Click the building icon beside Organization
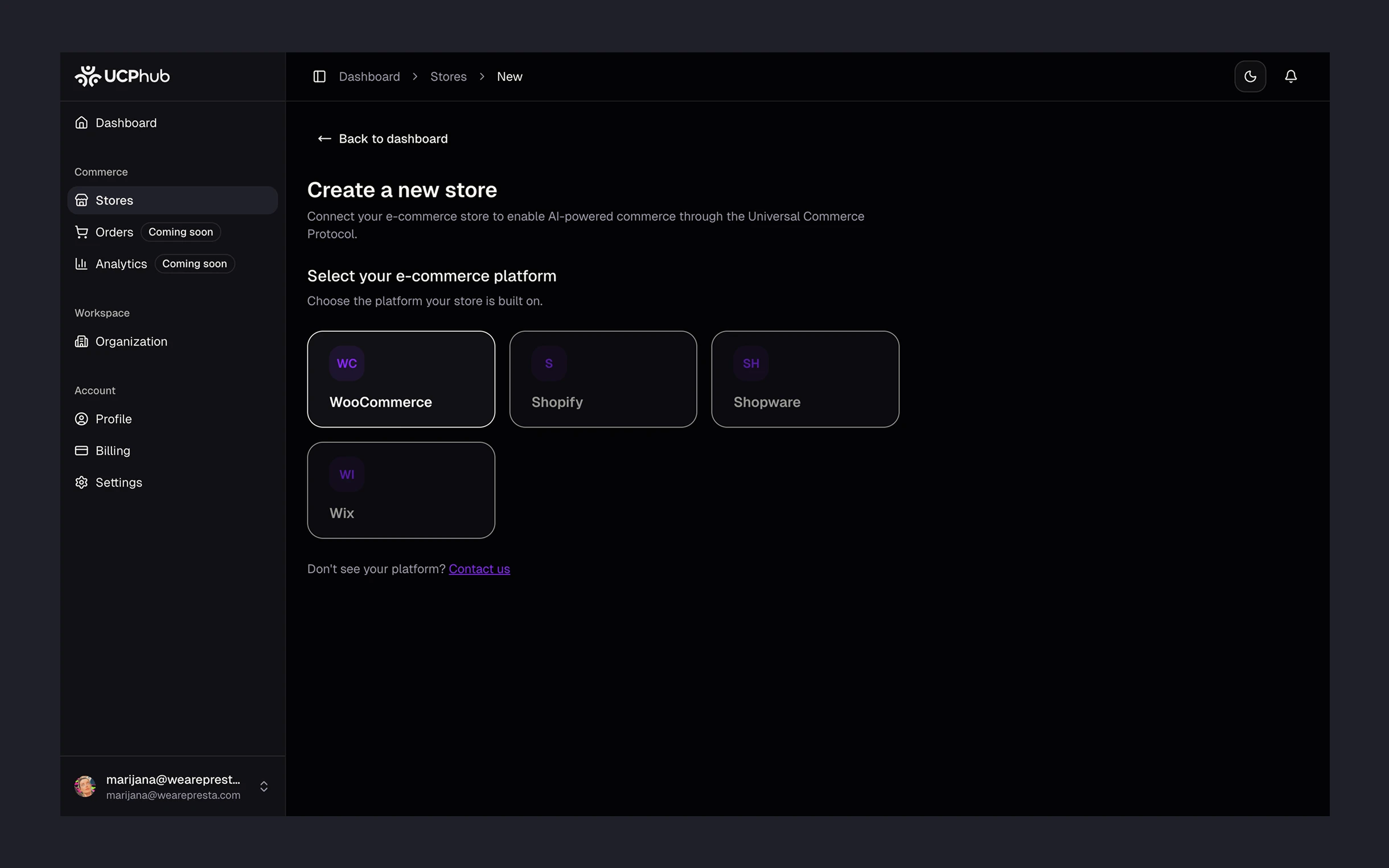1389x868 pixels. [81, 342]
